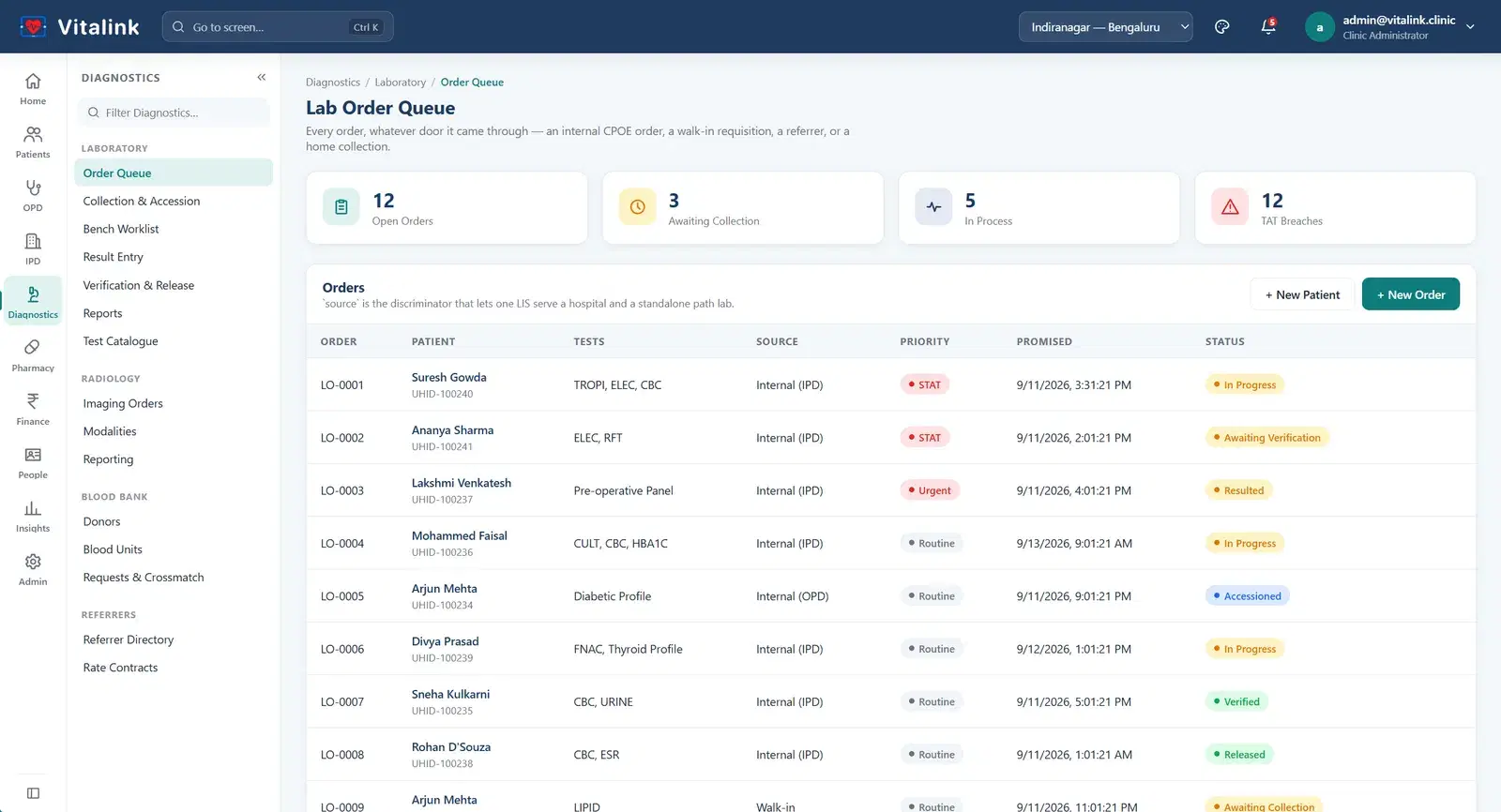This screenshot has height=812, width=1501.
Task: Open the IPD building module
Action: point(33,249)
